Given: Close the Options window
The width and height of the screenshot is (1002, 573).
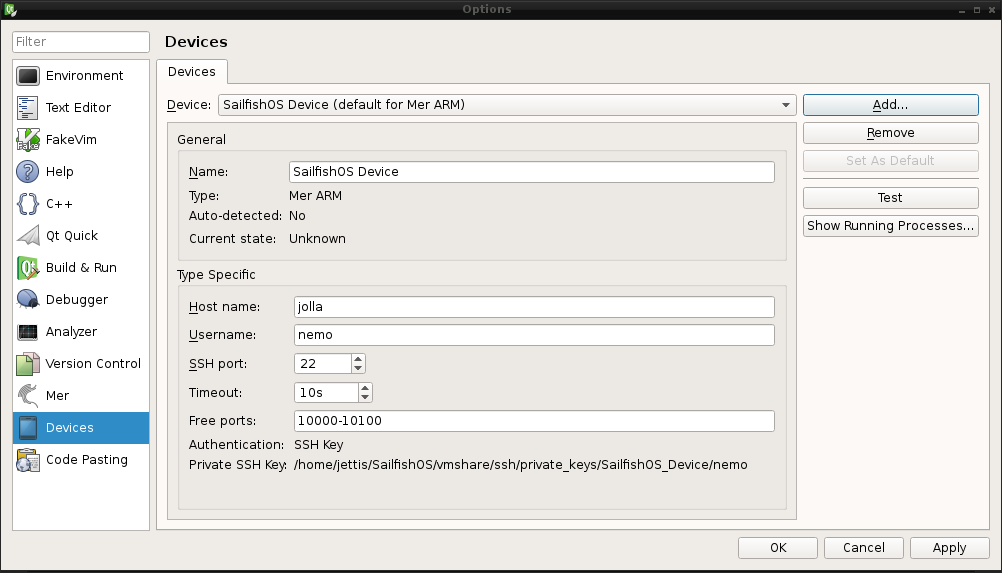Looking at the screenshot, I should [992, 10].
